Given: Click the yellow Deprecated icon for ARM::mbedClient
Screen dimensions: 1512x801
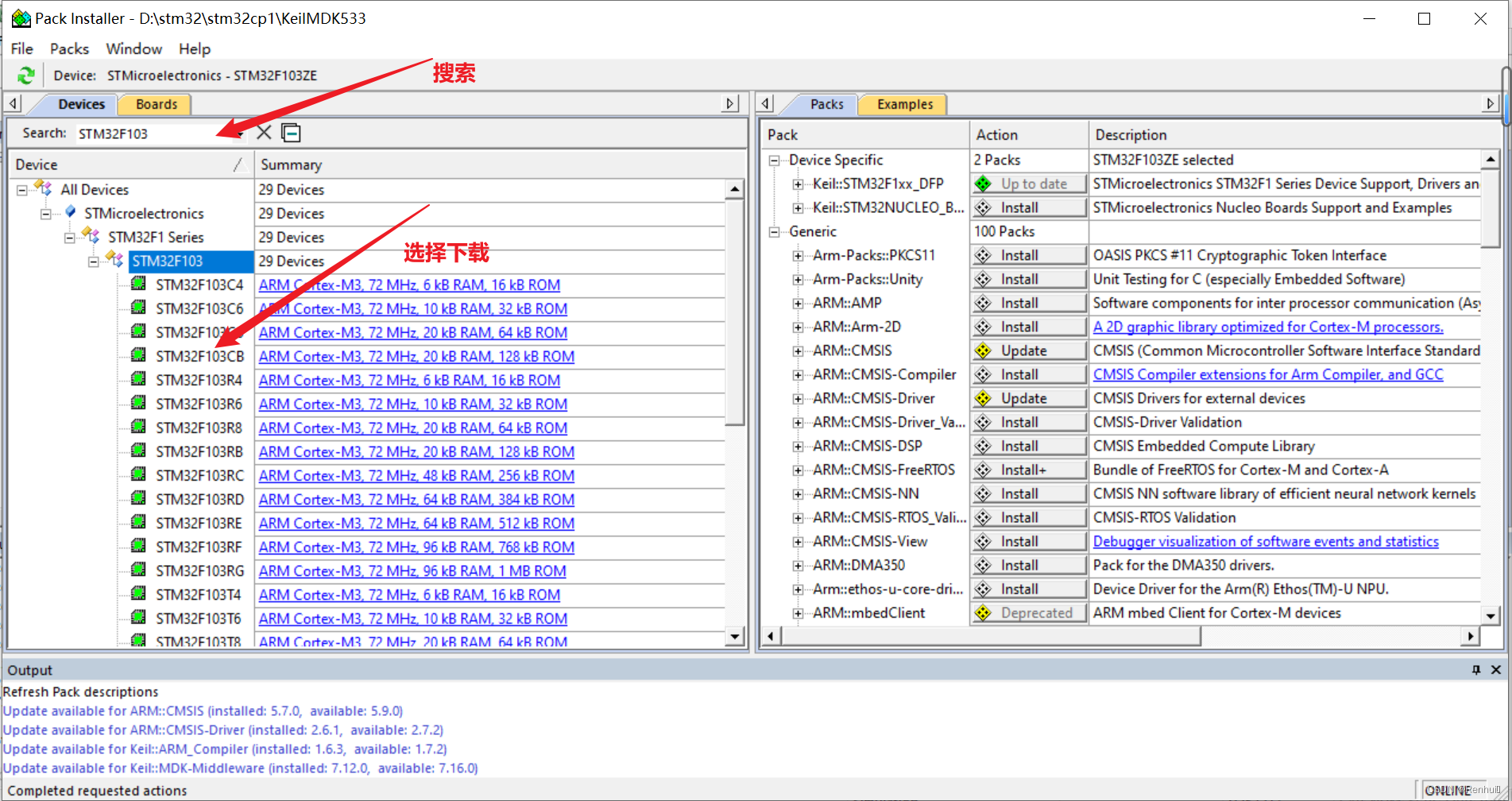Looking at the screenshot, I should click(x=984, y=613).
